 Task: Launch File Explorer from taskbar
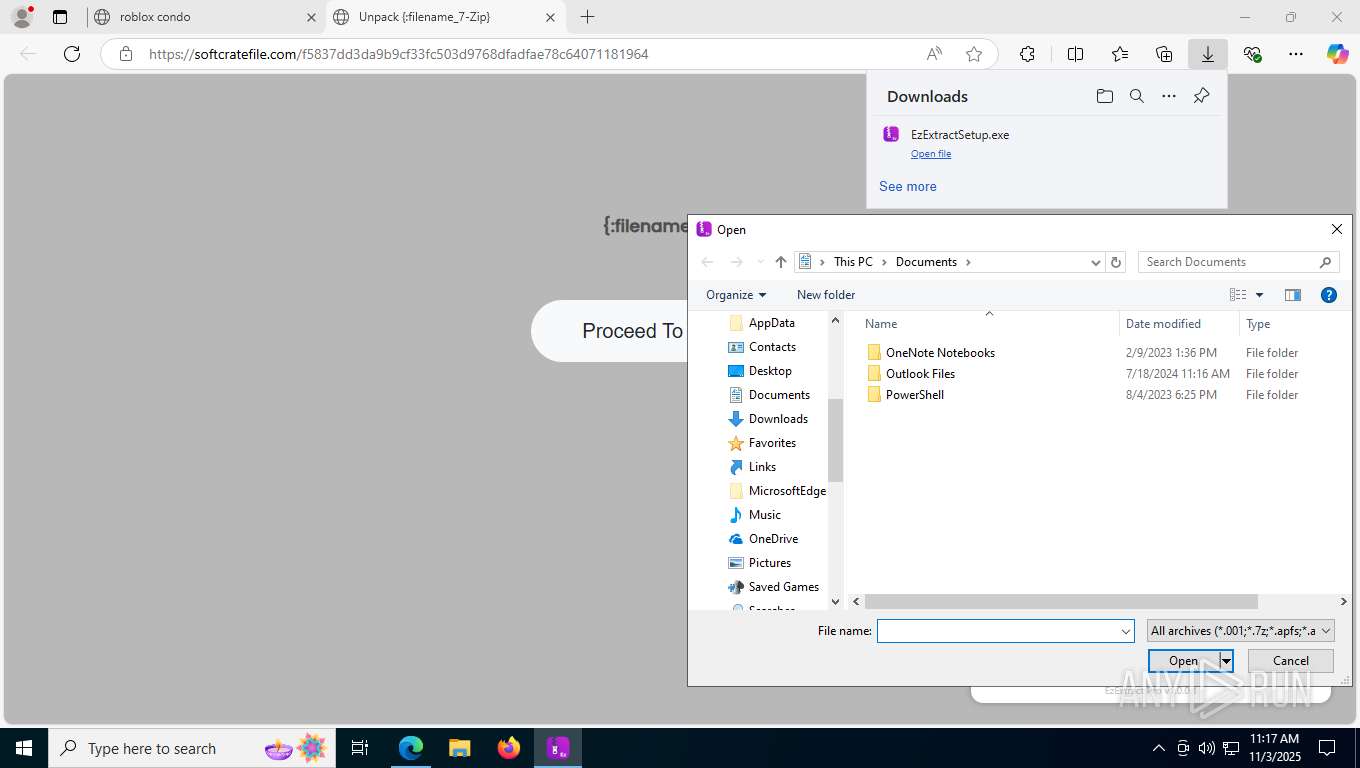459,748
